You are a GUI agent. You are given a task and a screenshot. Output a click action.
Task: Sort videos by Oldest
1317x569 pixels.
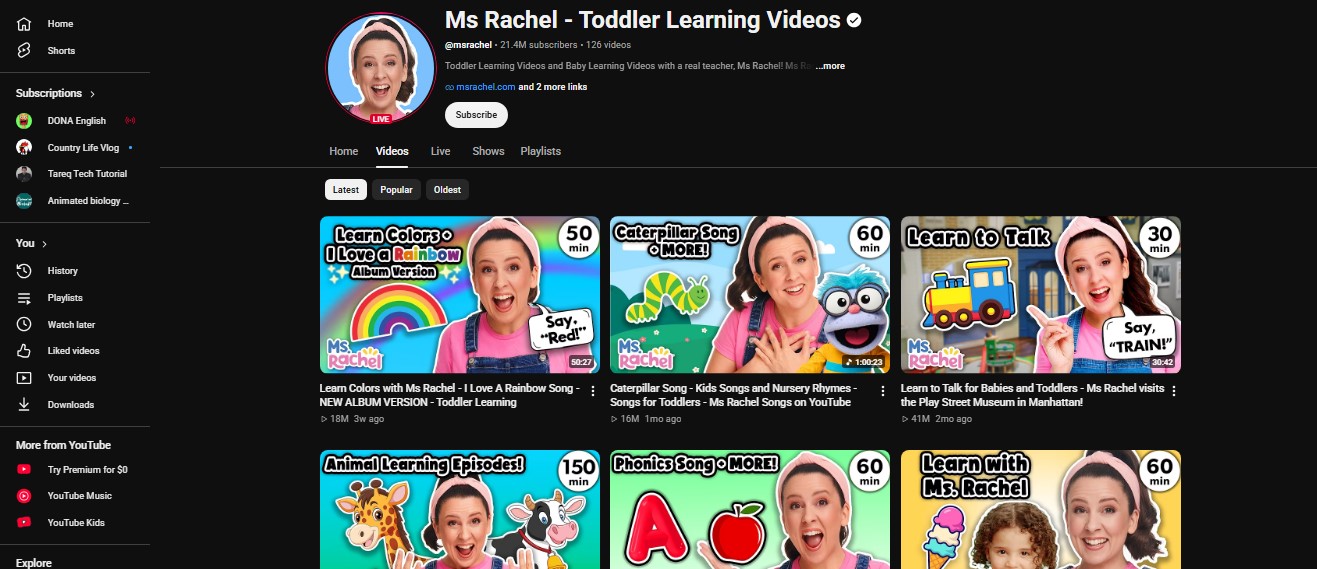[447, 190]
